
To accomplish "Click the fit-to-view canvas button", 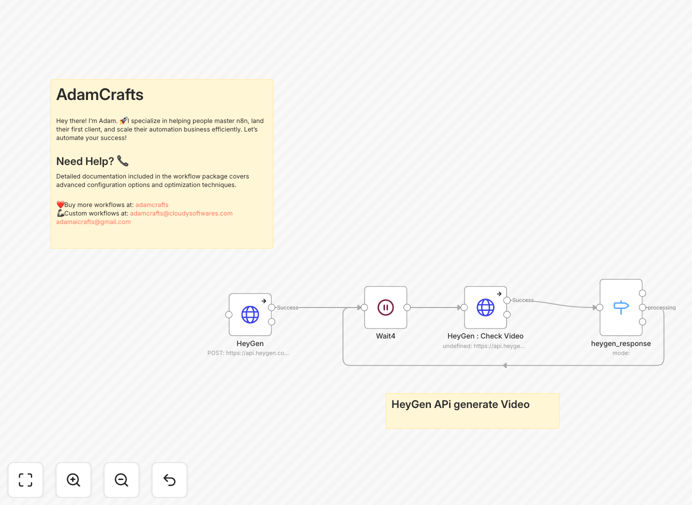I will pyautogui.click(x=26, y=480).
